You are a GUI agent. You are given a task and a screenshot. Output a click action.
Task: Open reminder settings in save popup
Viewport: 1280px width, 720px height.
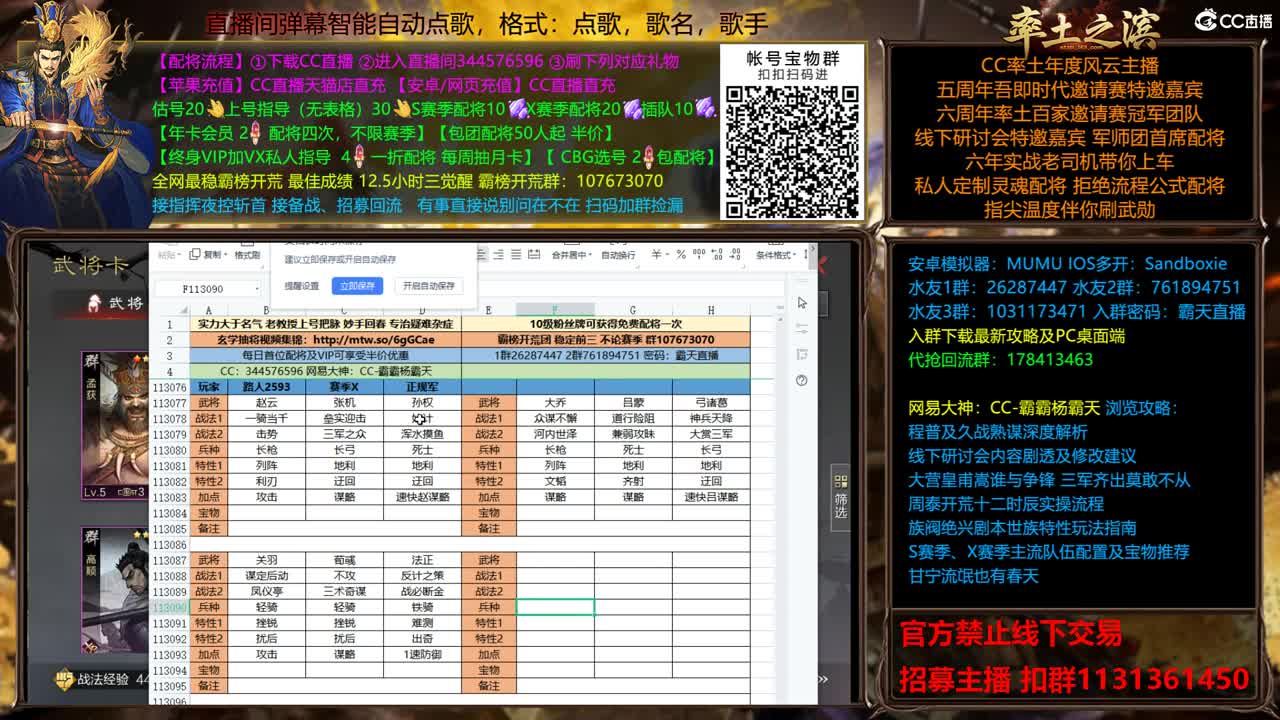(302, 286)
